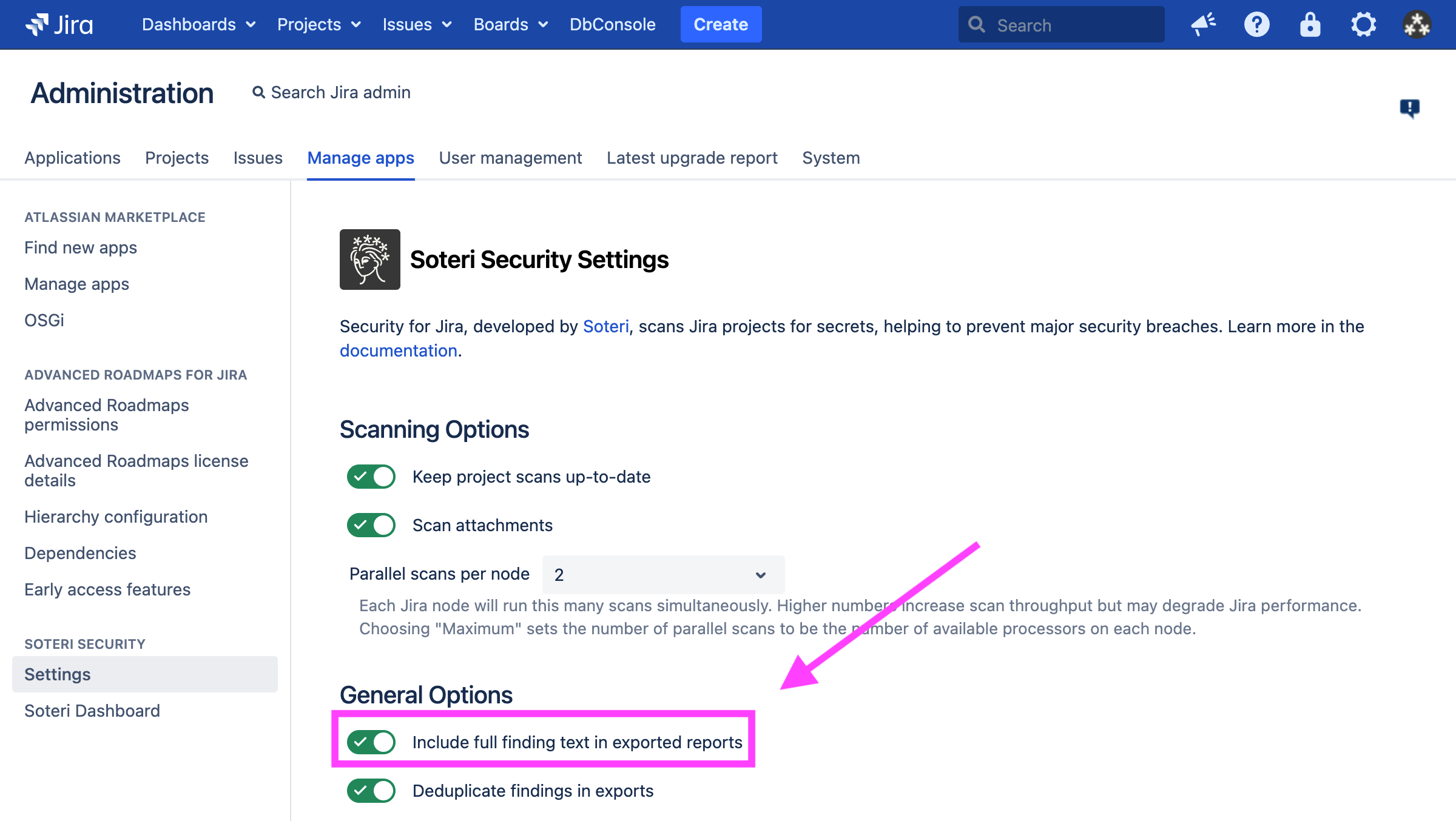The width and height of the screenshot is (1456, 821).
Task: Open Find new apps in sidebar
Action: click(x=81, y=247)
